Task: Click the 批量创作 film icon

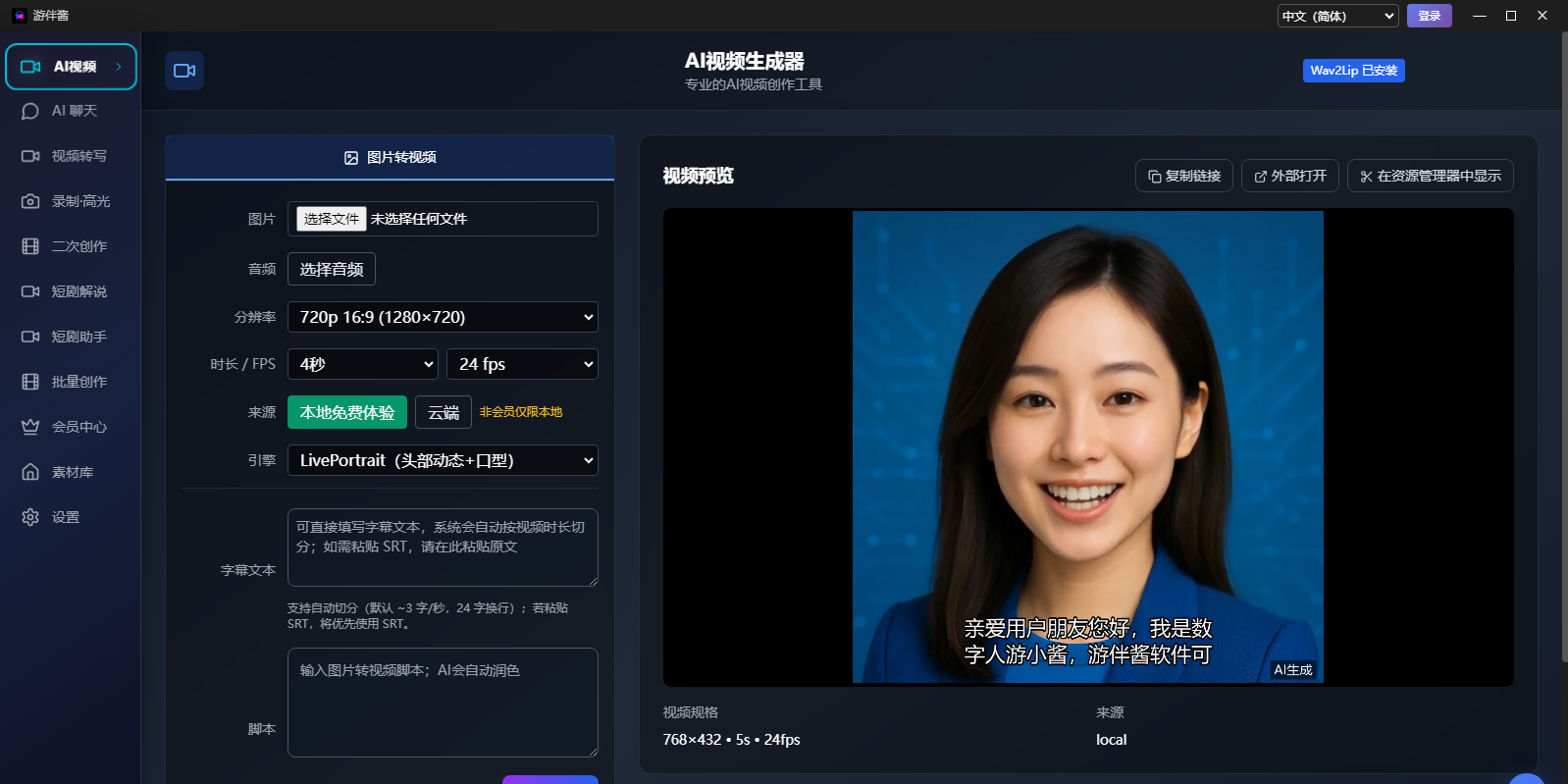Action: tap(30, 382)
